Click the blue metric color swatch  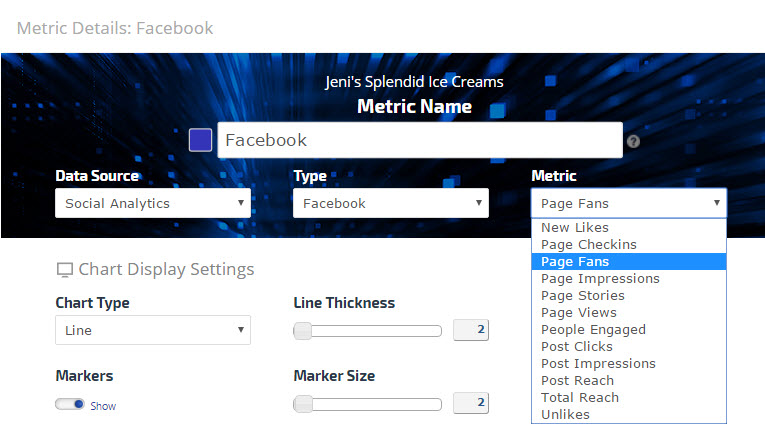click(200, 140)
